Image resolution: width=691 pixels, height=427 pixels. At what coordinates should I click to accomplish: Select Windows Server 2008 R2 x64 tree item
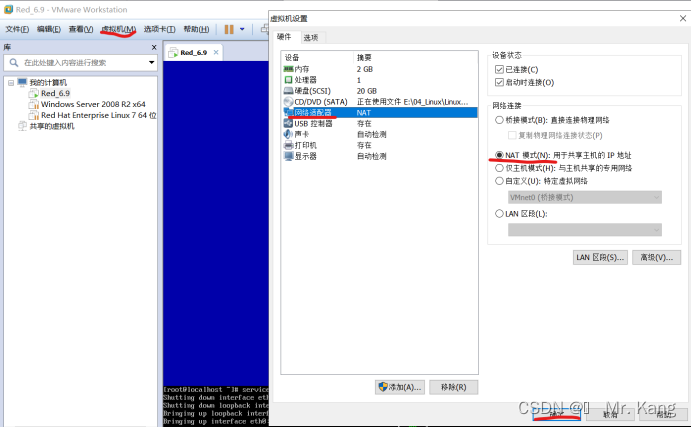(93, 104)
